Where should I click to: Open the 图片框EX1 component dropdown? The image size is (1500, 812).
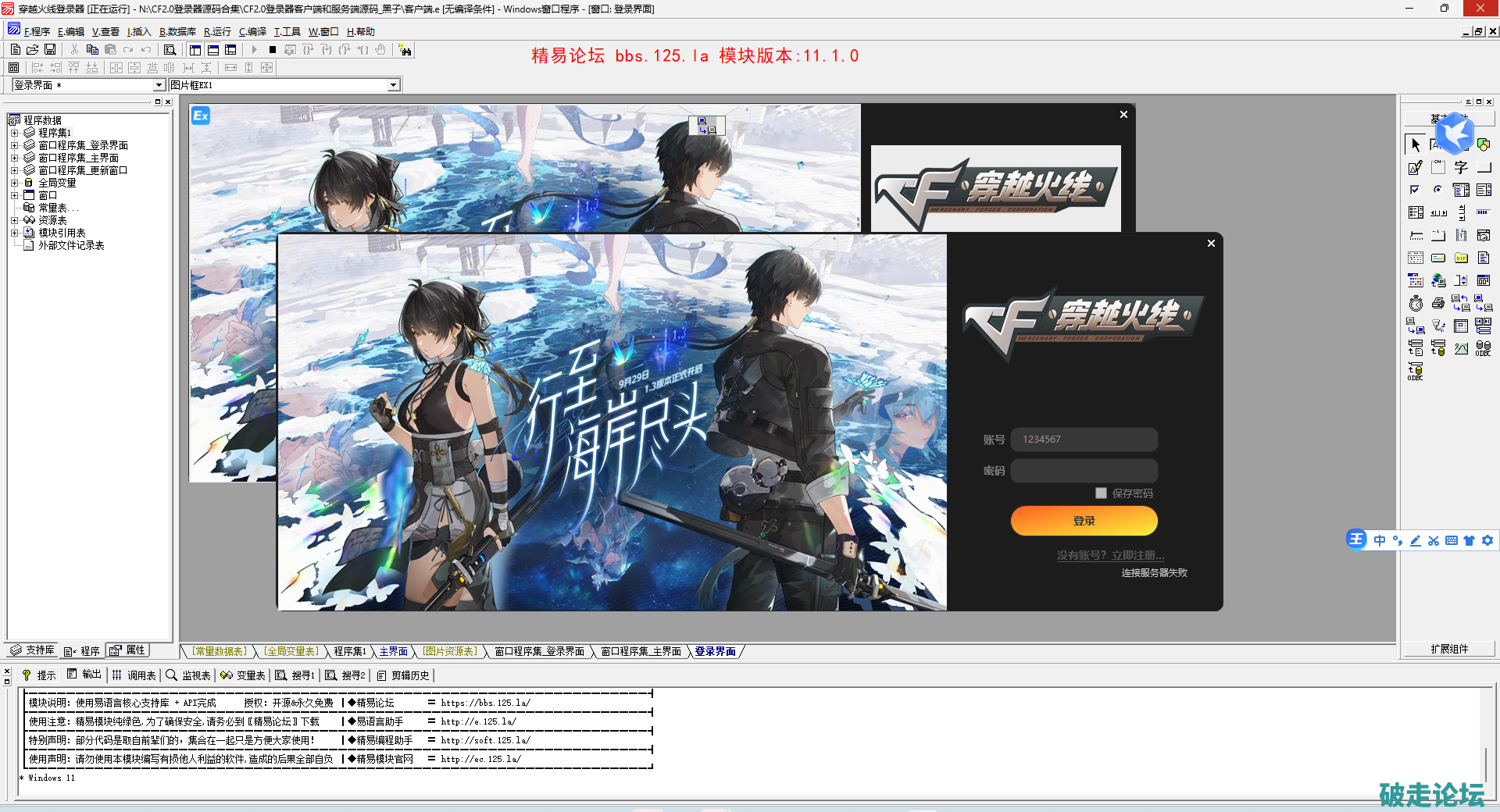coord(394,85)
